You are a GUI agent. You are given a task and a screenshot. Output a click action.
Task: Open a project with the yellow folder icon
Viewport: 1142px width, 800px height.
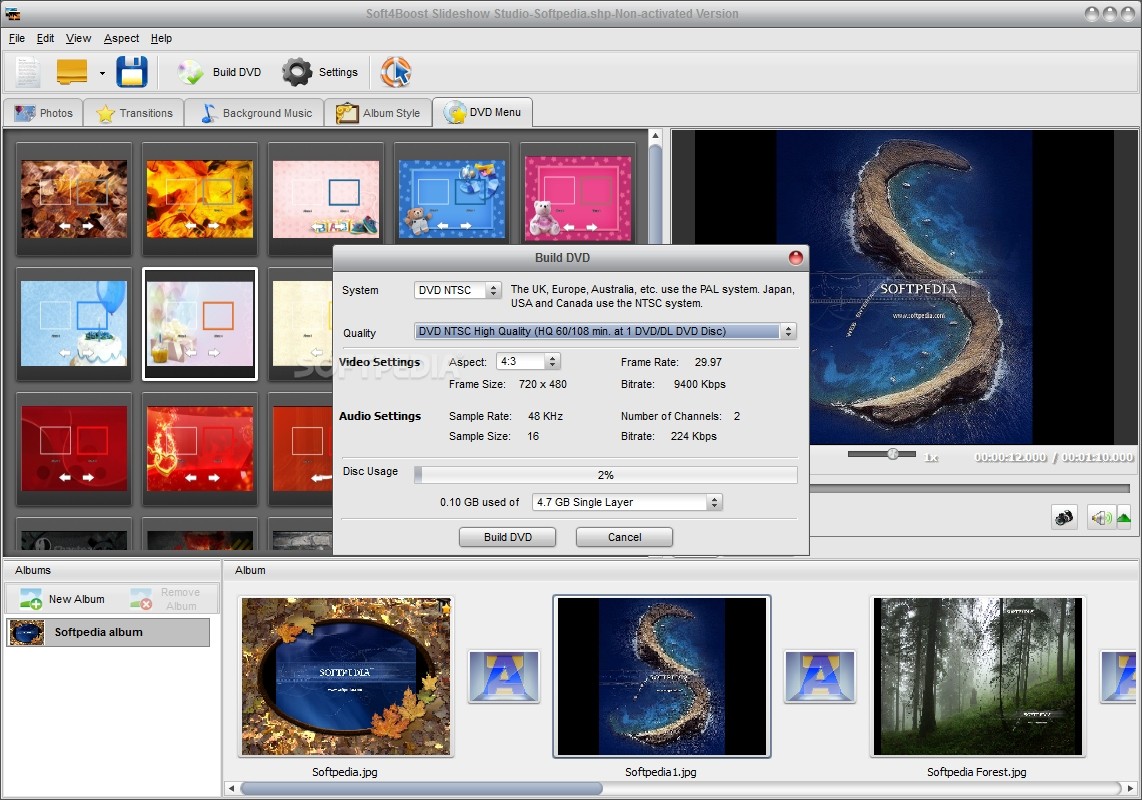[72, 72]
